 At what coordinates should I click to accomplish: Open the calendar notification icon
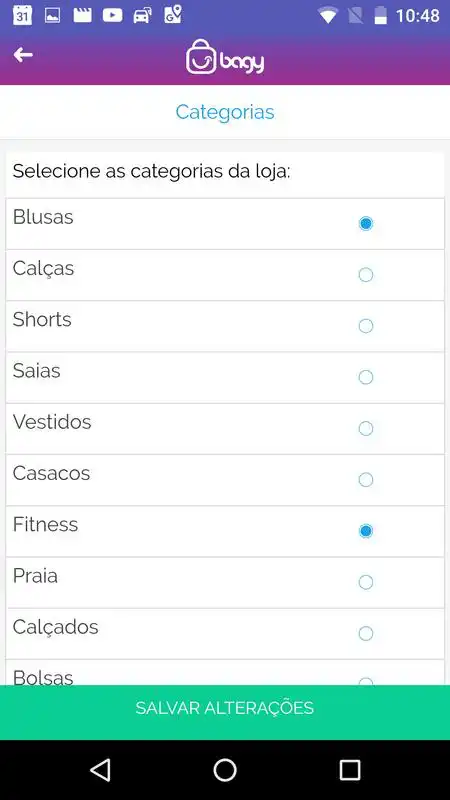pos(22,15)
